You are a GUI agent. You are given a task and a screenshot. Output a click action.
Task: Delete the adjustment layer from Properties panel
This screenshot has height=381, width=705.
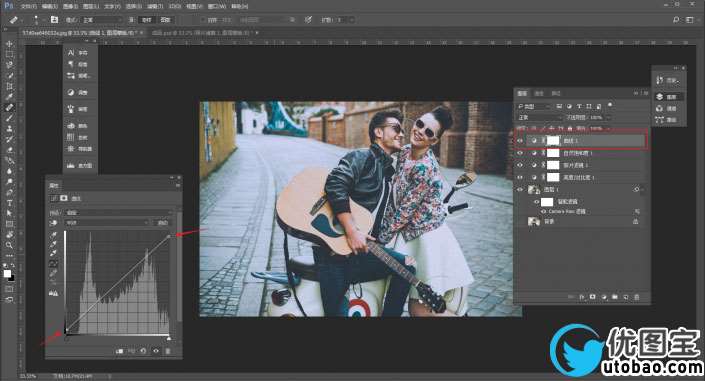click(x=168, y=351)
